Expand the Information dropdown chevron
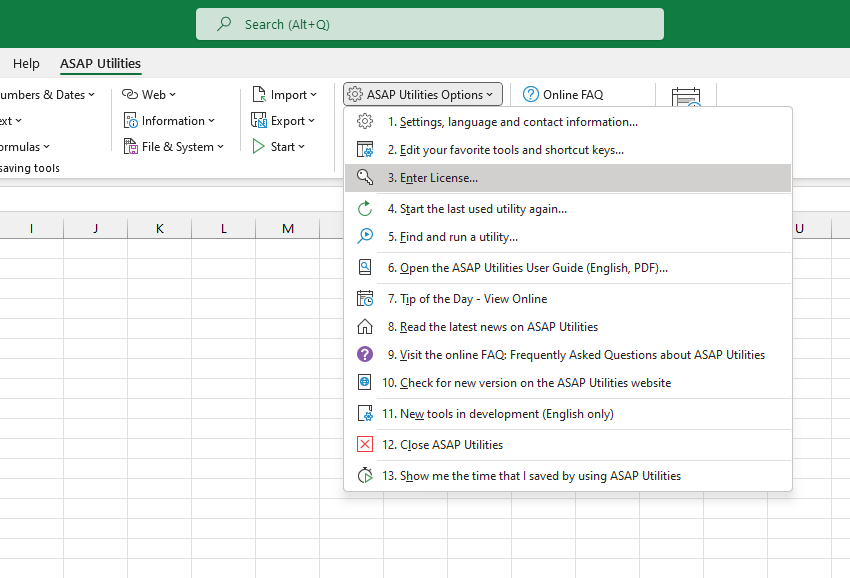The image size is (850, 578). (x=211, y=120)
